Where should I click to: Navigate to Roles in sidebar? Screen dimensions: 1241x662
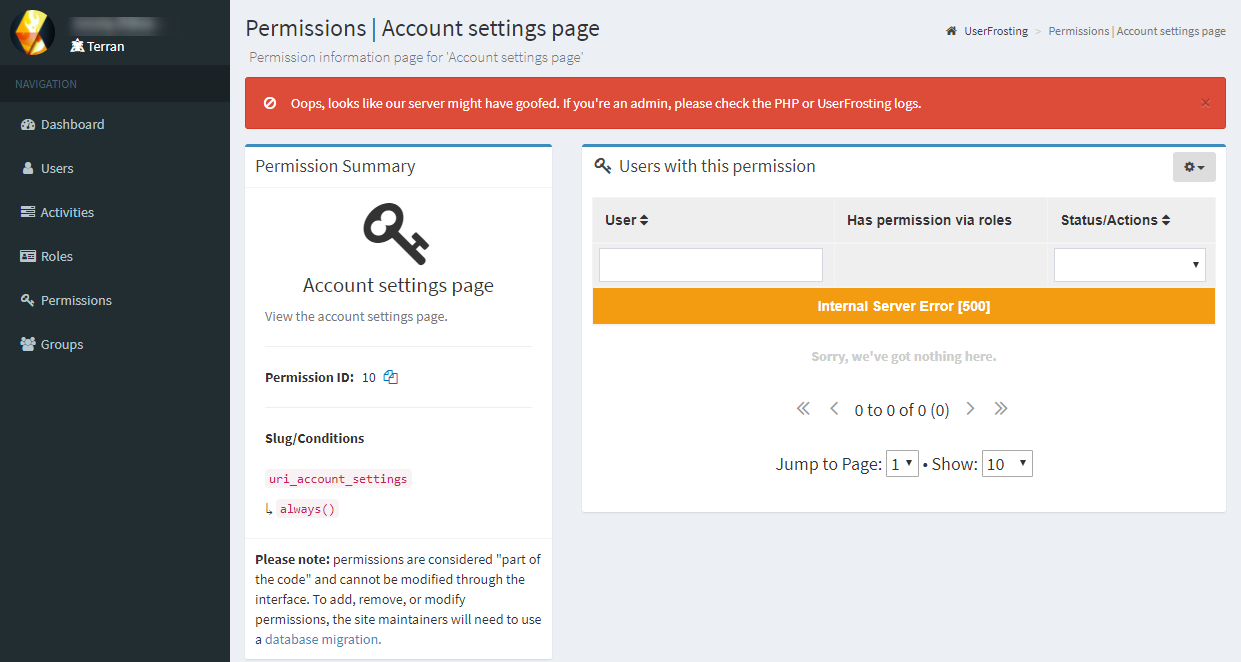[x=56, y=257]
